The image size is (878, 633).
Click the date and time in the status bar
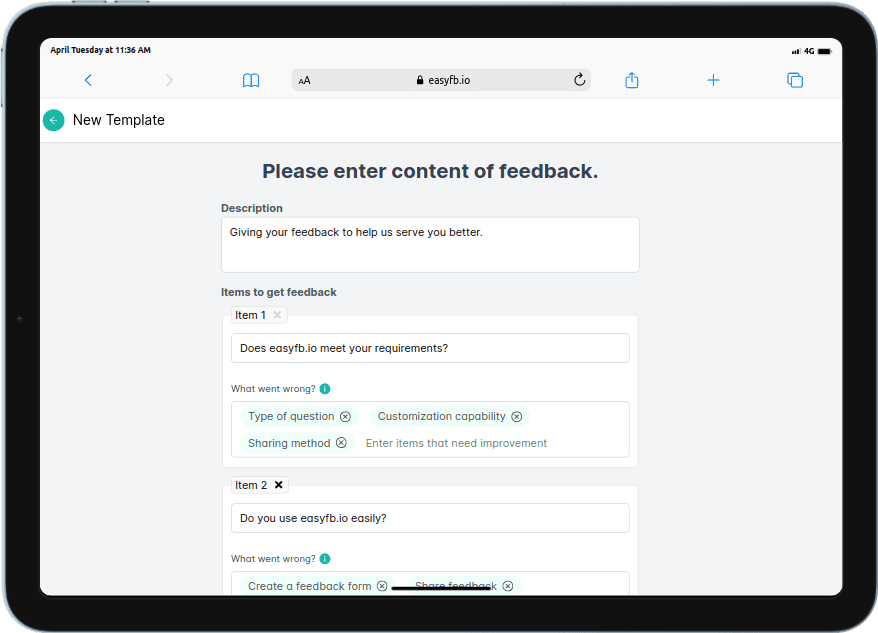point(100,50)
